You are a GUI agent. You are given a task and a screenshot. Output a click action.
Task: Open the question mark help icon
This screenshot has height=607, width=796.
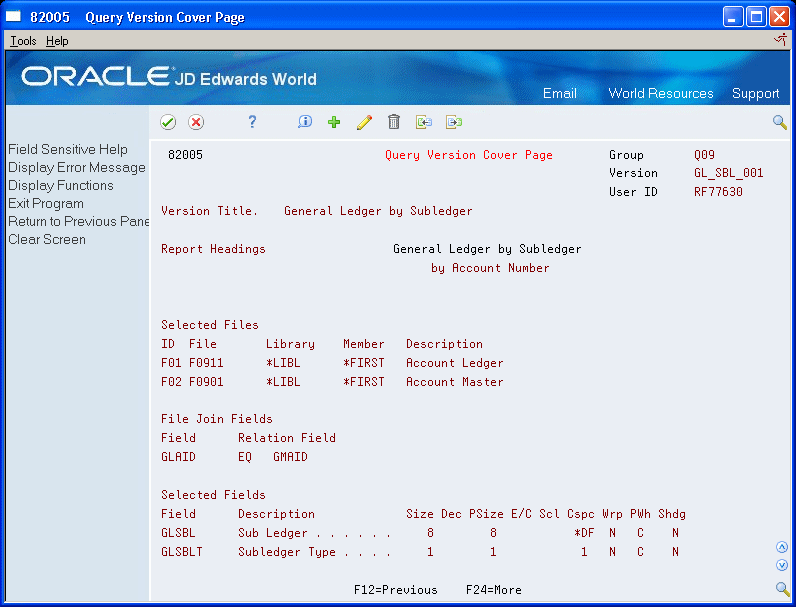click(252, 122)
